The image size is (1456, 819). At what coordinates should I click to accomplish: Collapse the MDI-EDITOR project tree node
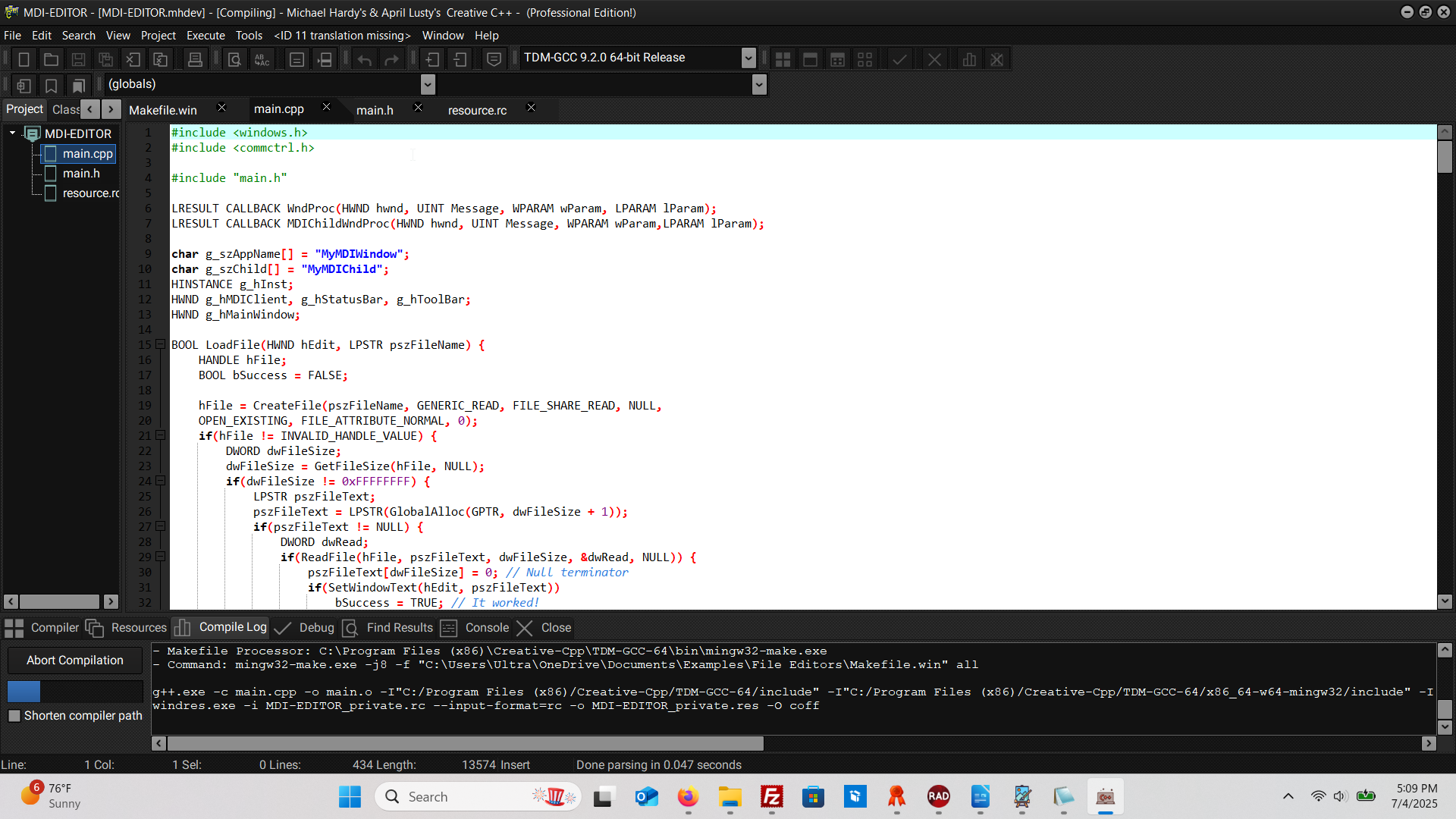tap(12, 133)
